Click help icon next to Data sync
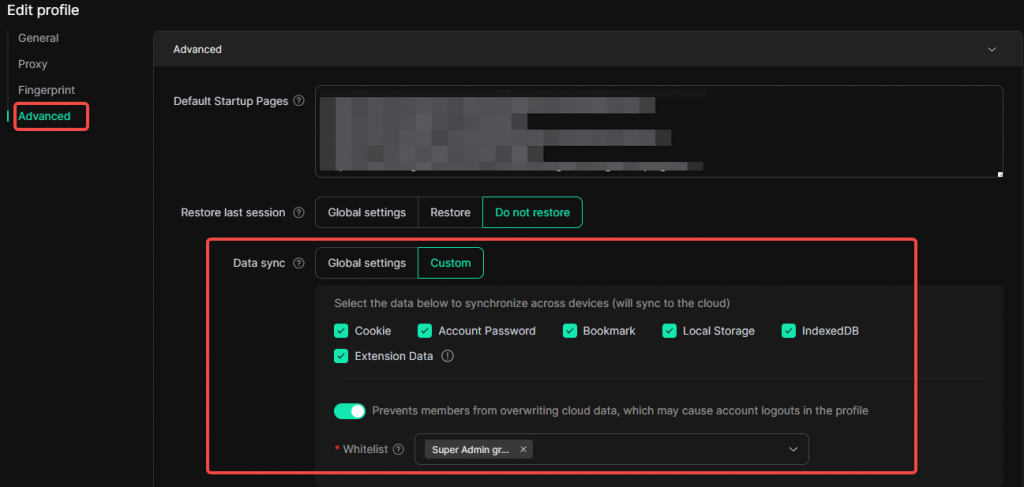1024x487 pixels. tap(299, 264)
